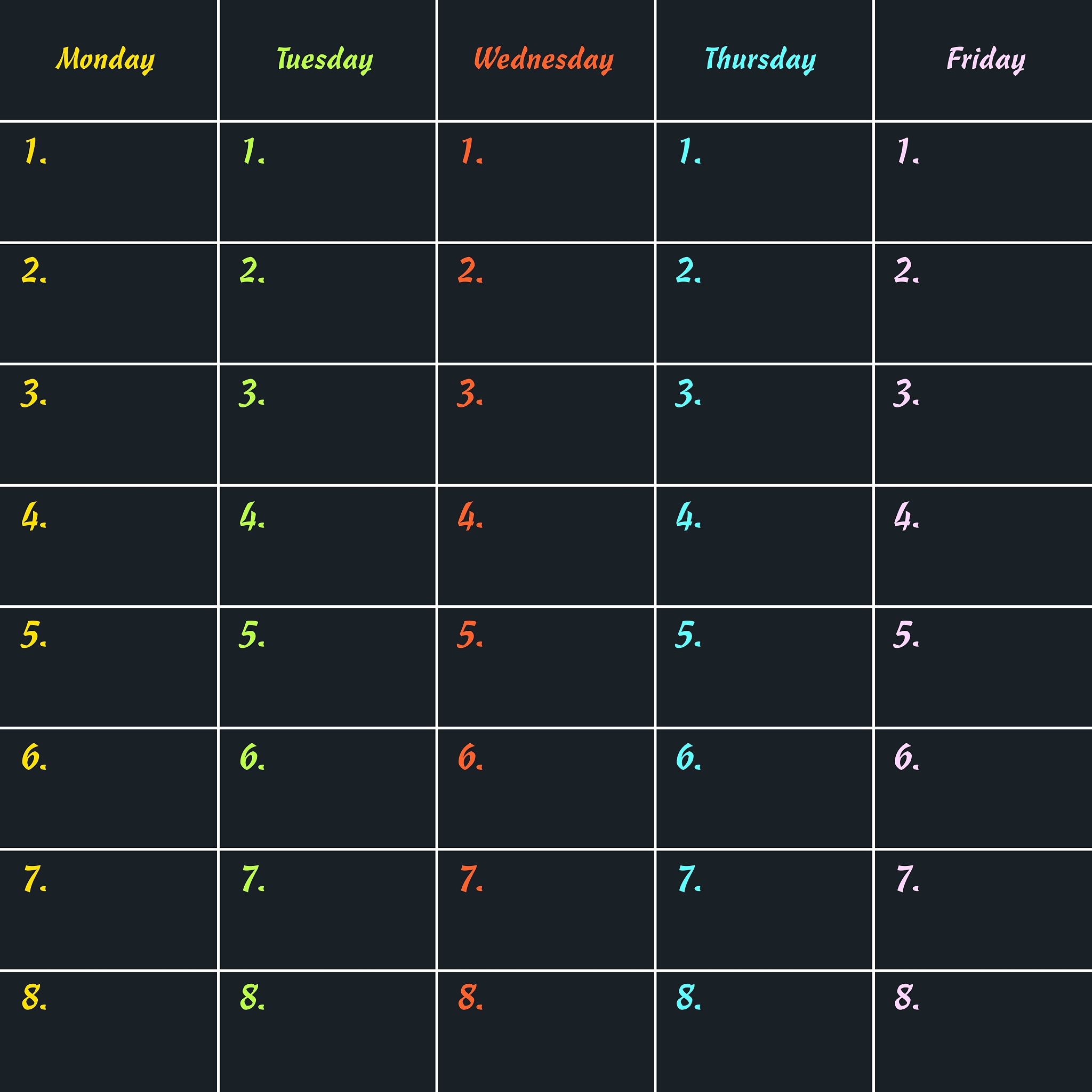Click Wednesday's number 8 label
1092x1092 pixels.
click(x=470, y=997)
